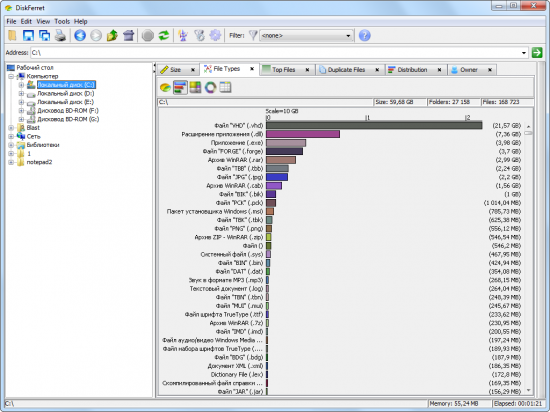Click the printer toolbar icon
The image size is (550, 412).
60,35
